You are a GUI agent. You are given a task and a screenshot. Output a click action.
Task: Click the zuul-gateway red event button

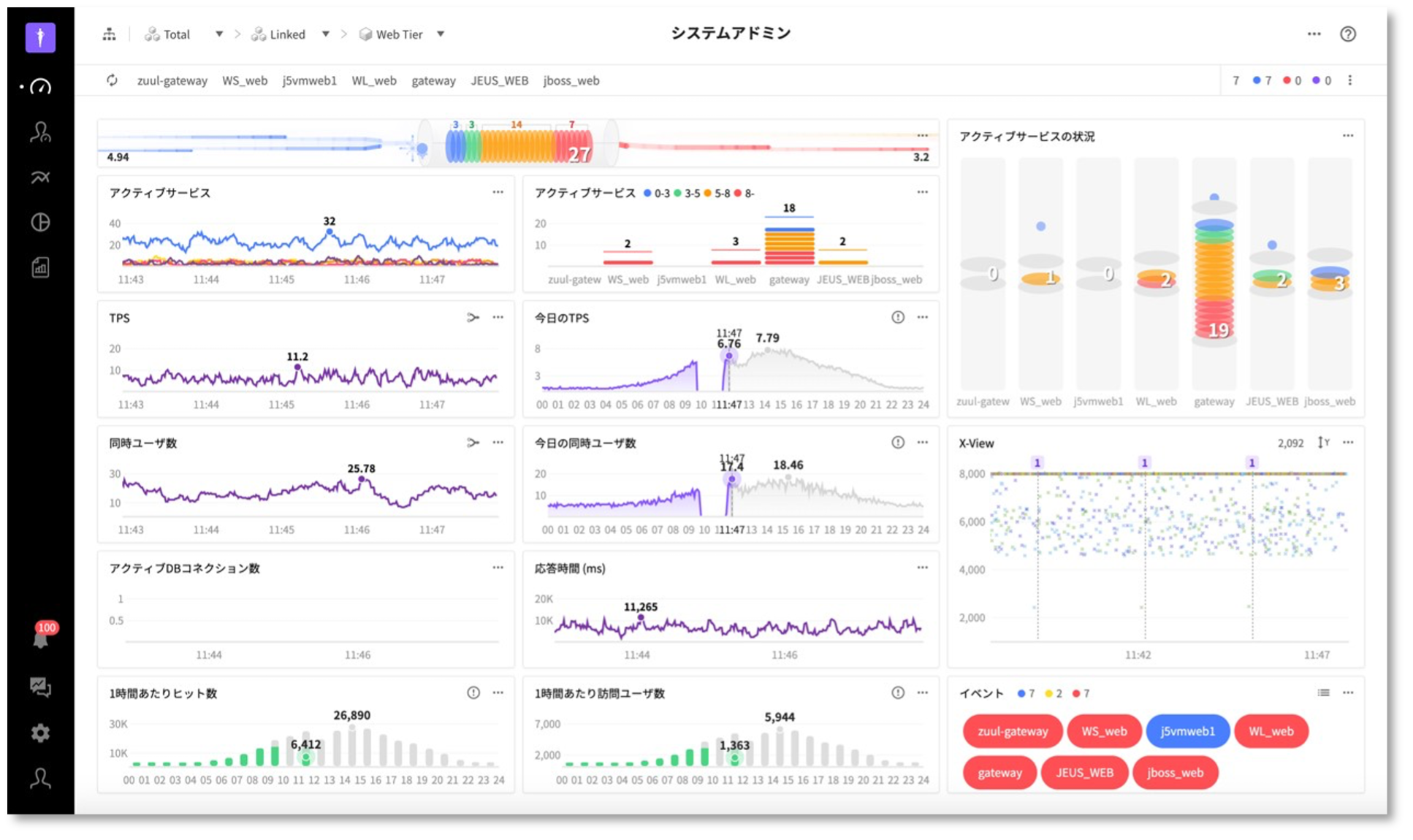[1012, 731]
